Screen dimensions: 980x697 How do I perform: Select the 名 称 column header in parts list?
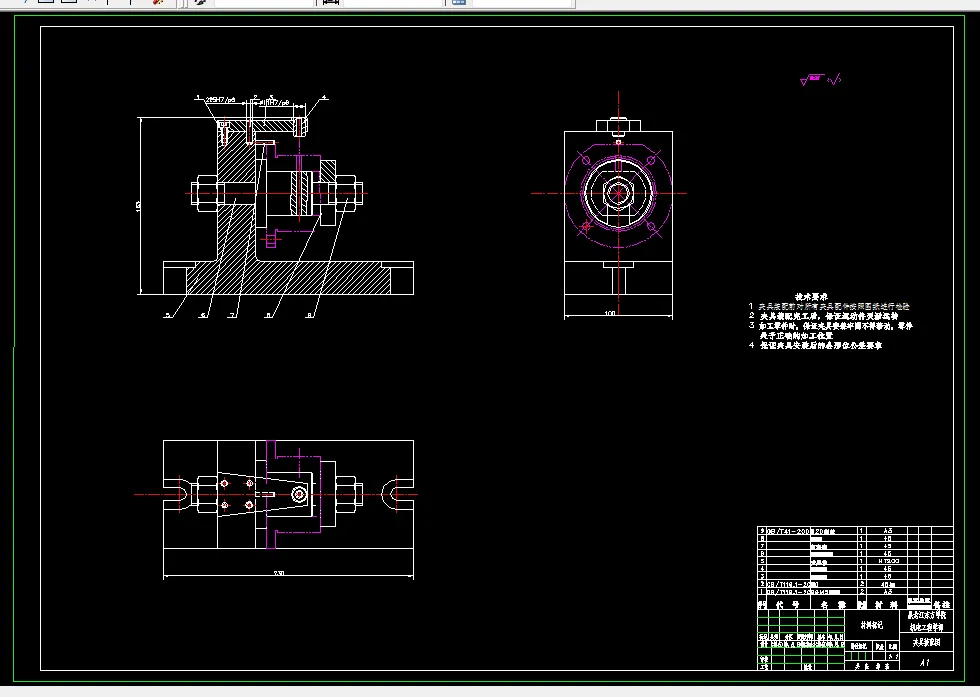(834, 604)
